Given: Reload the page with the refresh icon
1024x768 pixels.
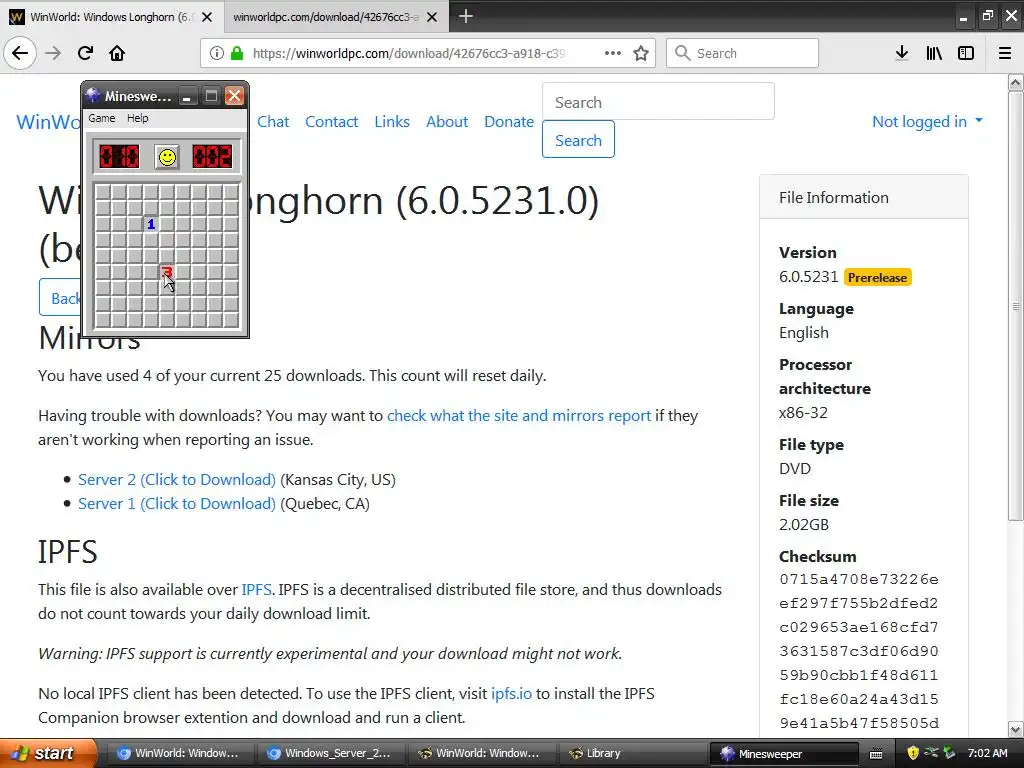Looking at the screenshot, I should pyautogui.click(x=85, y=54).
